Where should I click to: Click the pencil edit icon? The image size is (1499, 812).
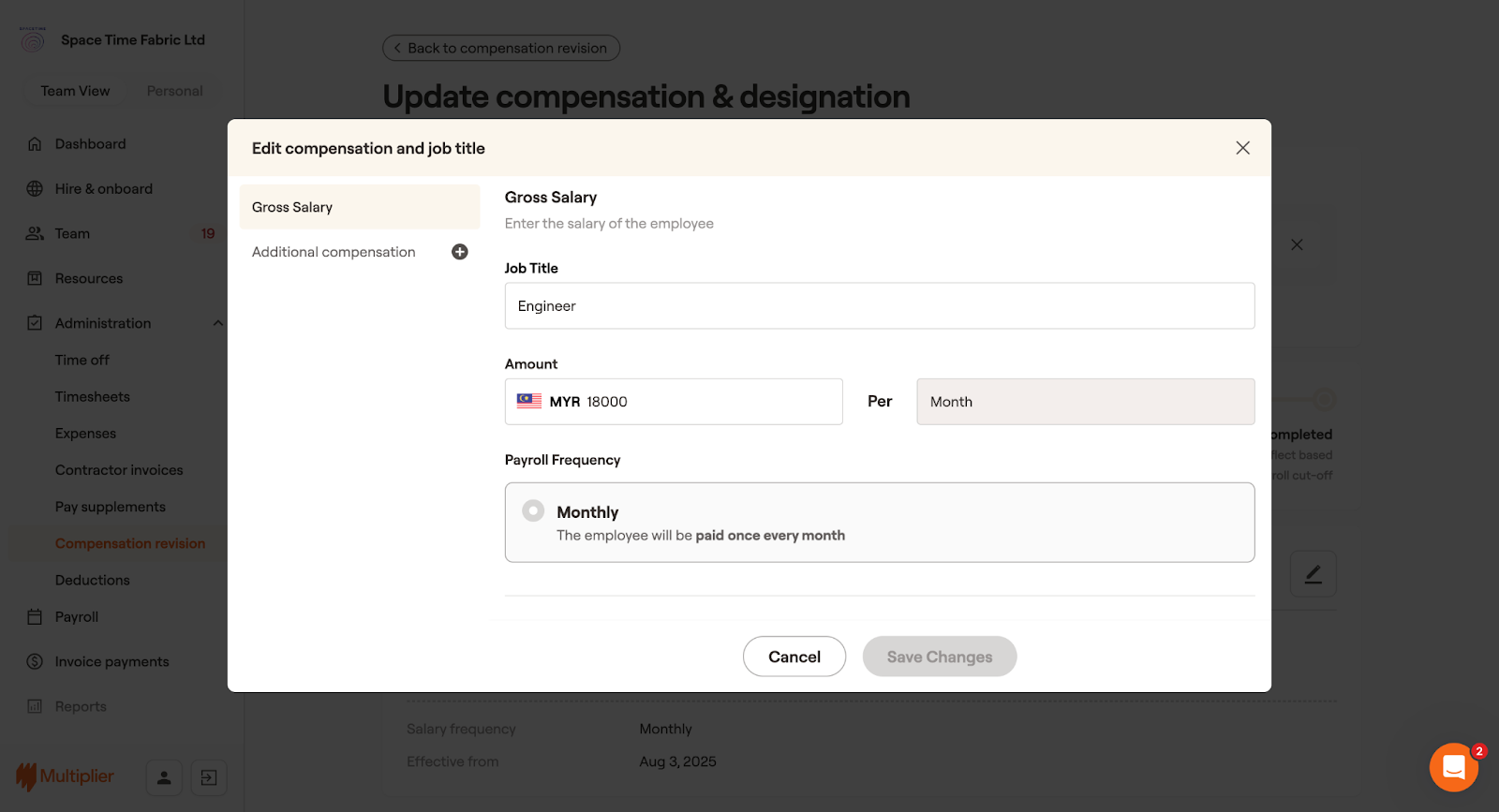pos(1313,574)
